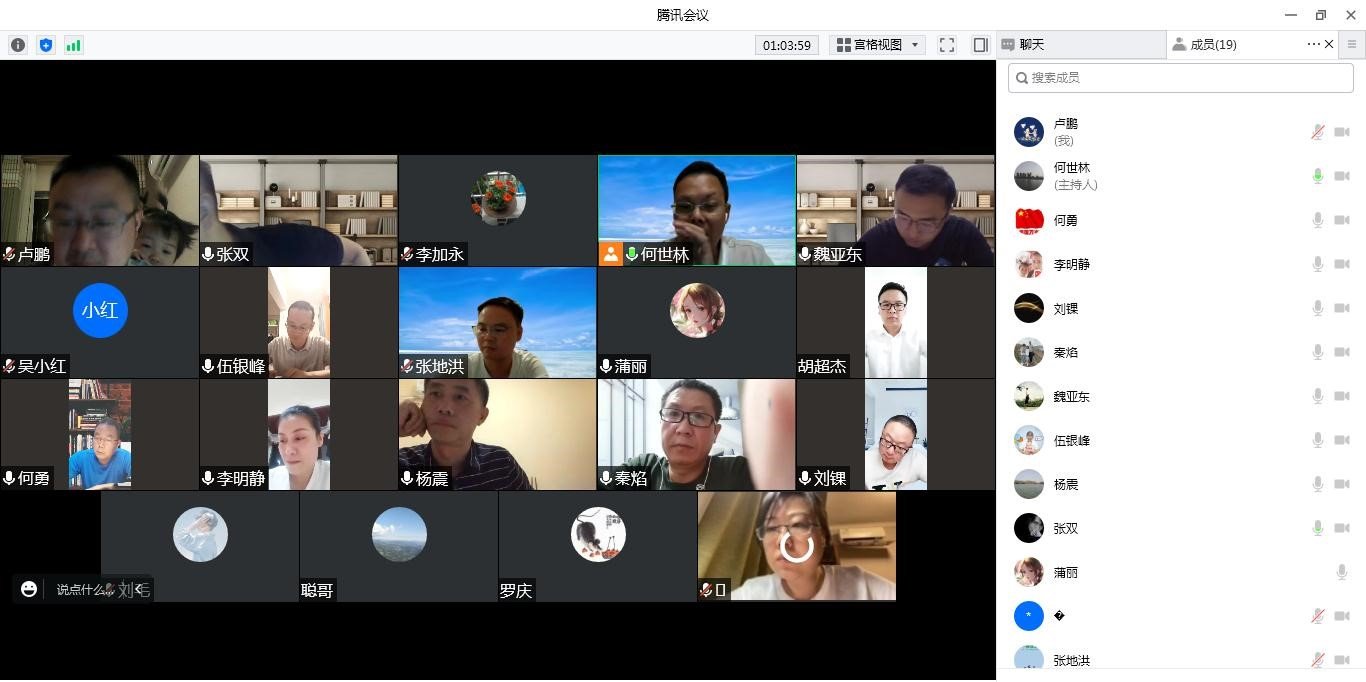Select 何世林's video tile
Viewport: 1366px width, 682px height.
tap(696, 210)
